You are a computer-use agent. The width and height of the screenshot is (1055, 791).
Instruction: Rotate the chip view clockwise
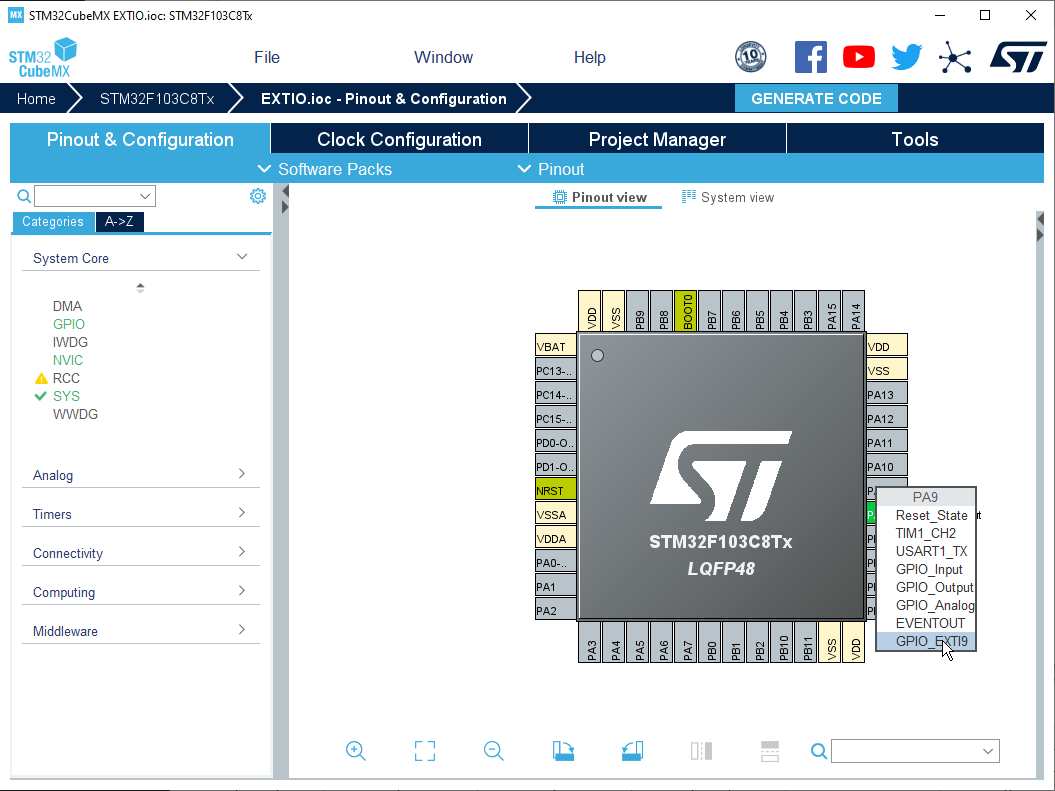click(x=563, y=751)
